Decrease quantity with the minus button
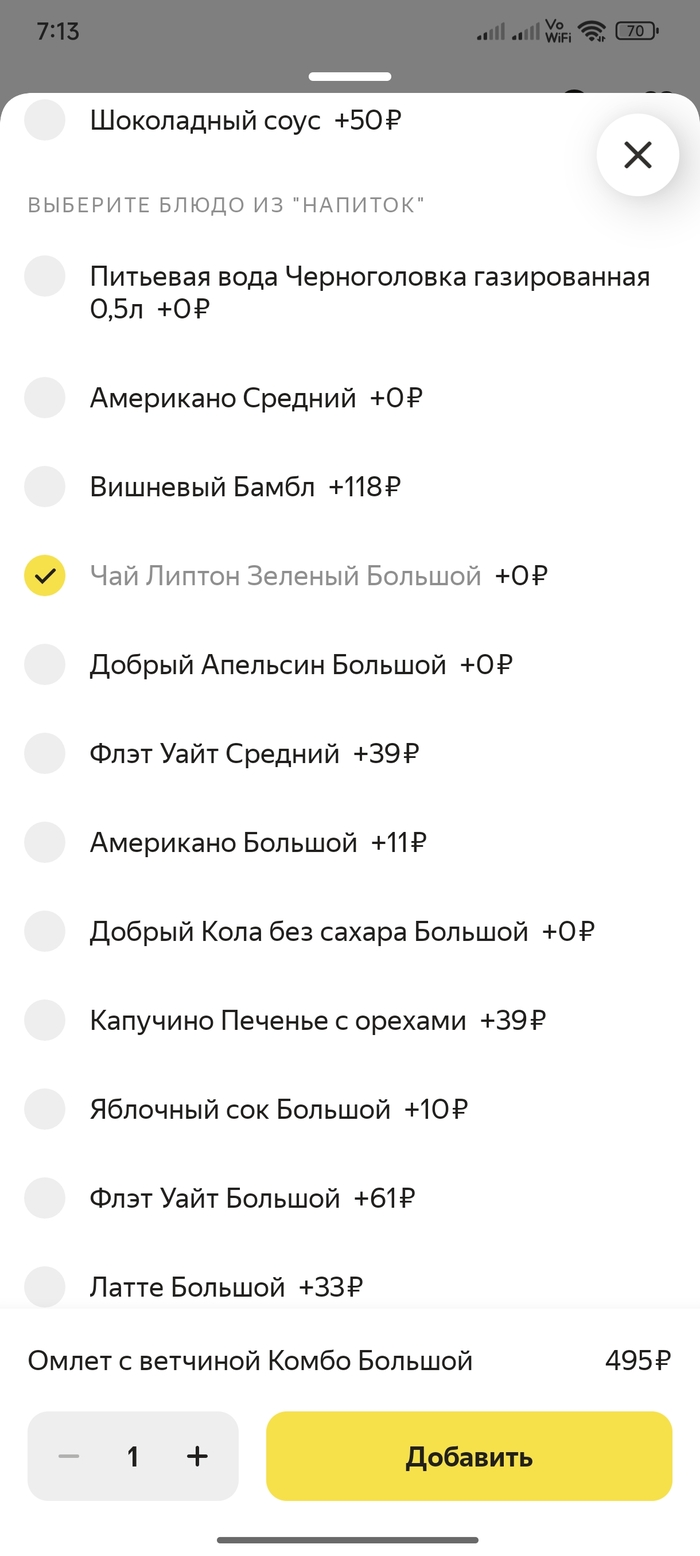This screenshot has height=1556, width=700. pos(68,1456)
